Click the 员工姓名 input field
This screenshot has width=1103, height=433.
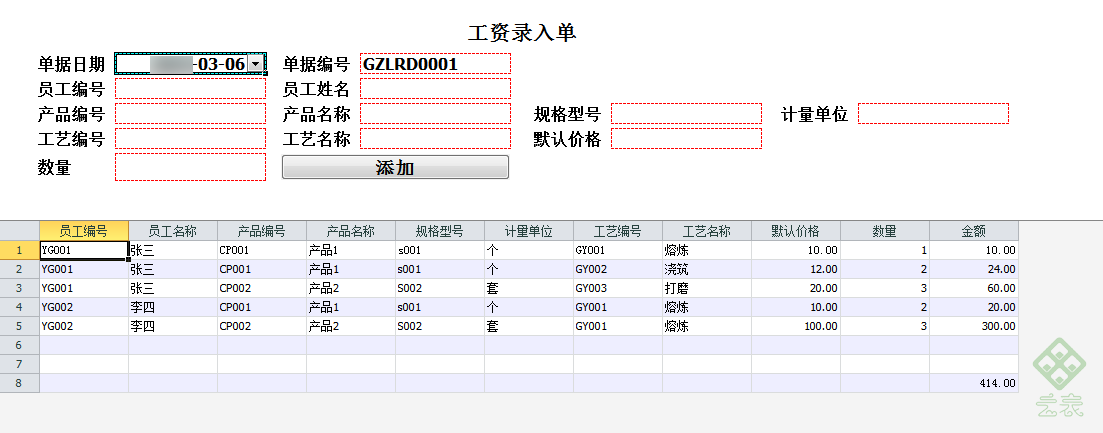pos(435,89)
